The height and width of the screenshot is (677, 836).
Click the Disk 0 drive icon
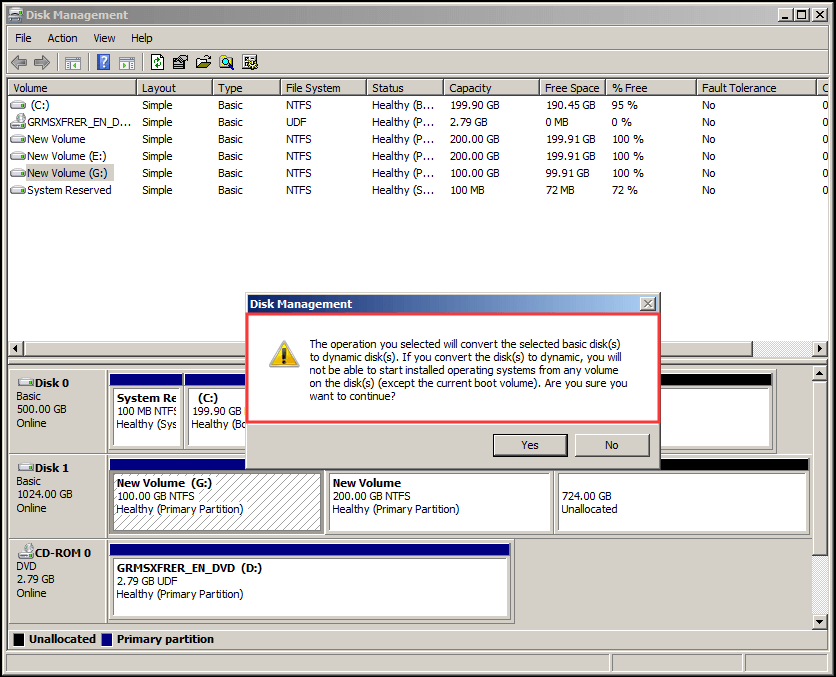pyautogui.click(x=26, y=382)
